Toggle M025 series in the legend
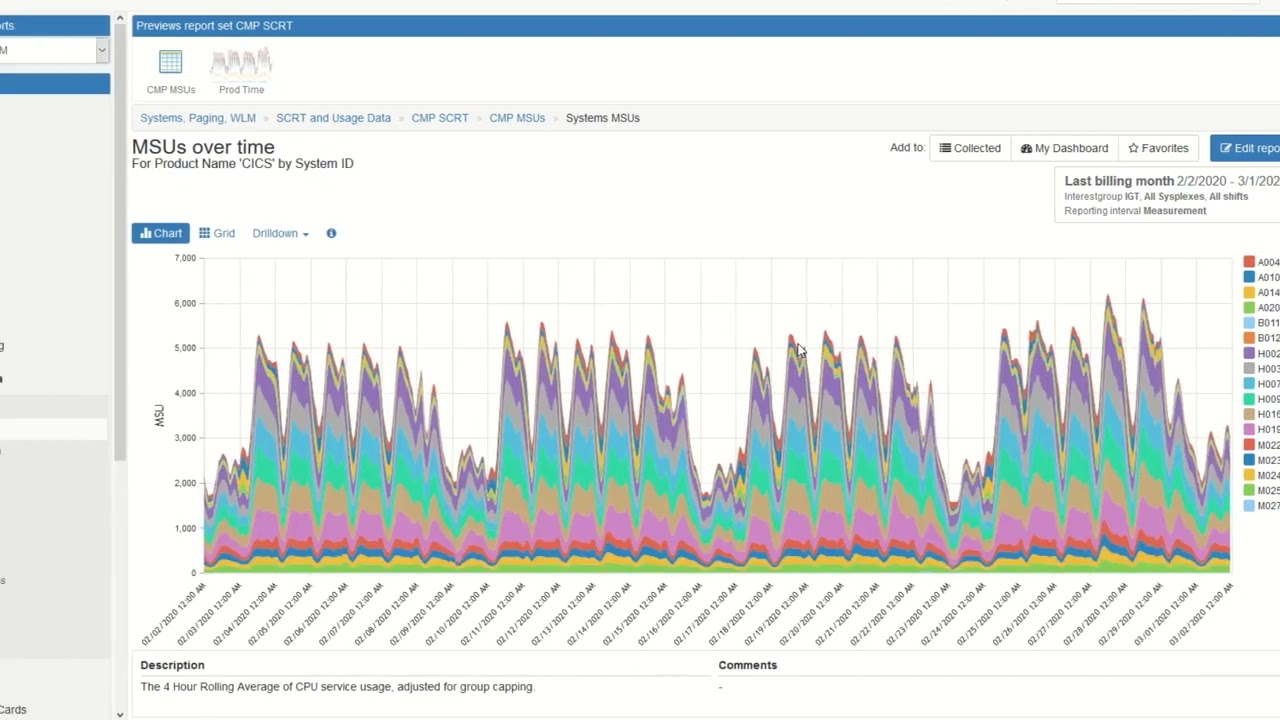Screen dimensions: 1280x720 tap(1261, 491)
